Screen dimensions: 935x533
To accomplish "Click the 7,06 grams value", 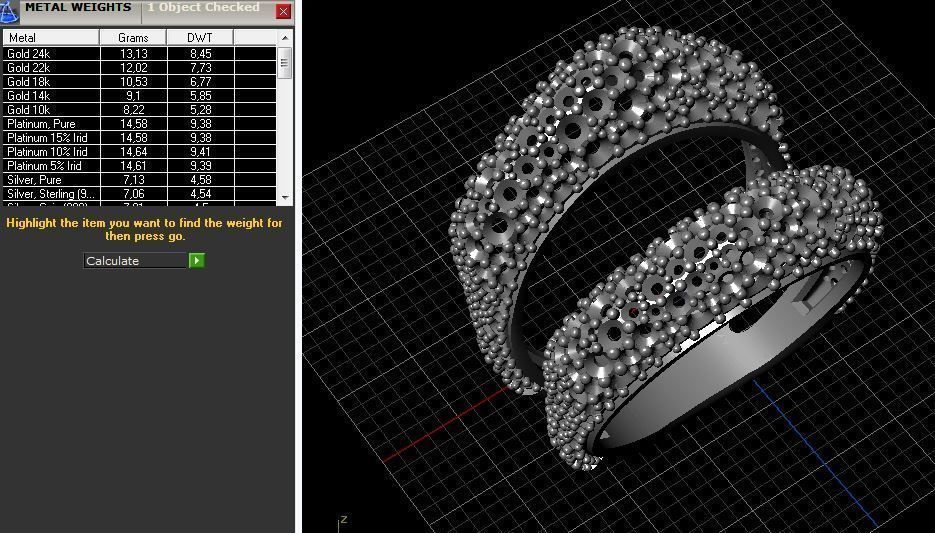I will [134, 194].
